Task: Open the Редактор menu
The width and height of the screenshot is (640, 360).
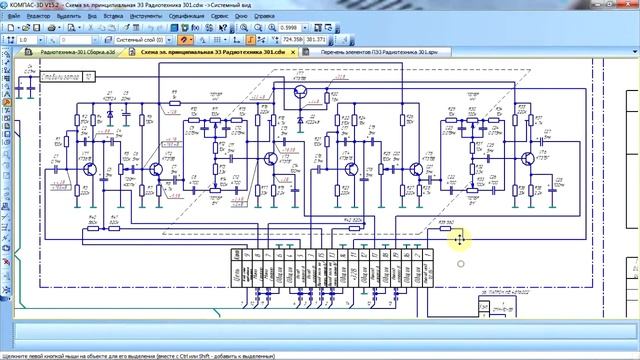Action: pyautogui.click(x=38, y=16)
